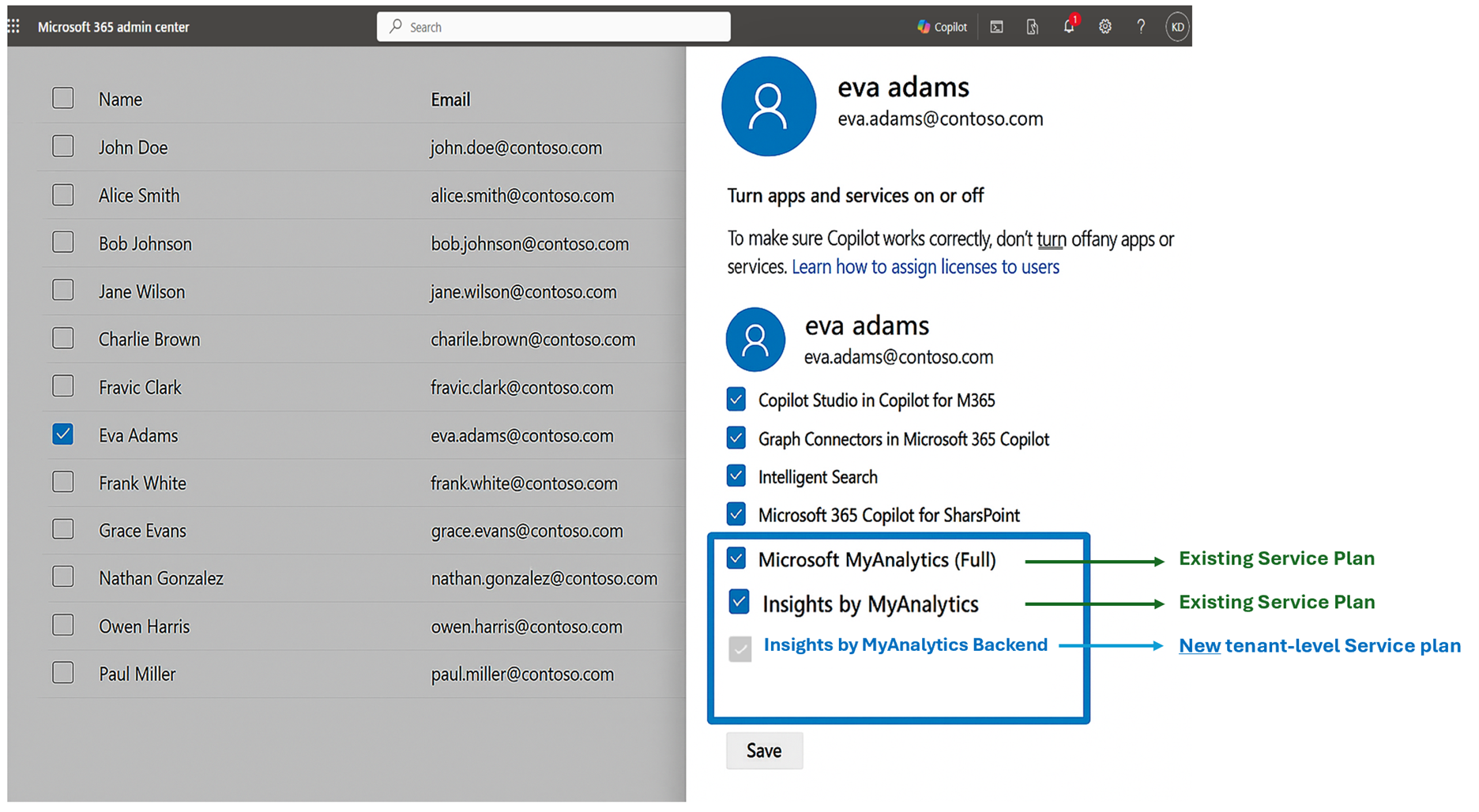Click email owen.harris@contoso.com
This screenshot has width=1479, height=812.
[526, 627]
